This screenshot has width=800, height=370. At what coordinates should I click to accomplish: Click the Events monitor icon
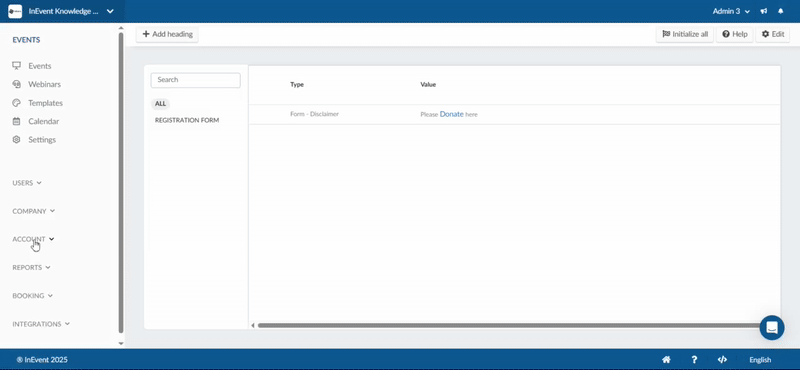[16, 66]
